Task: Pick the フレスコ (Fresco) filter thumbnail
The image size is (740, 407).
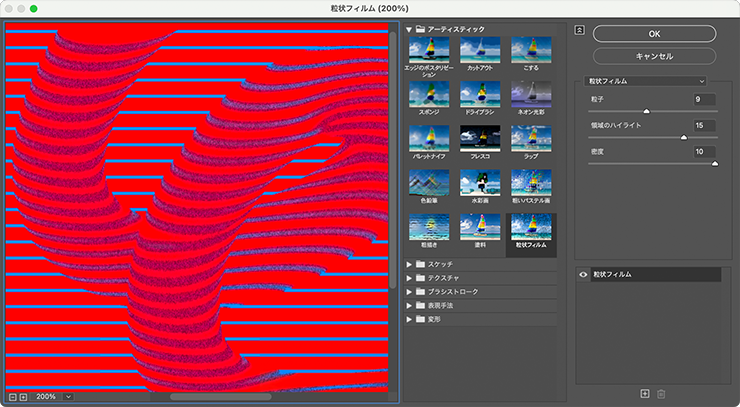Action: 480,138
